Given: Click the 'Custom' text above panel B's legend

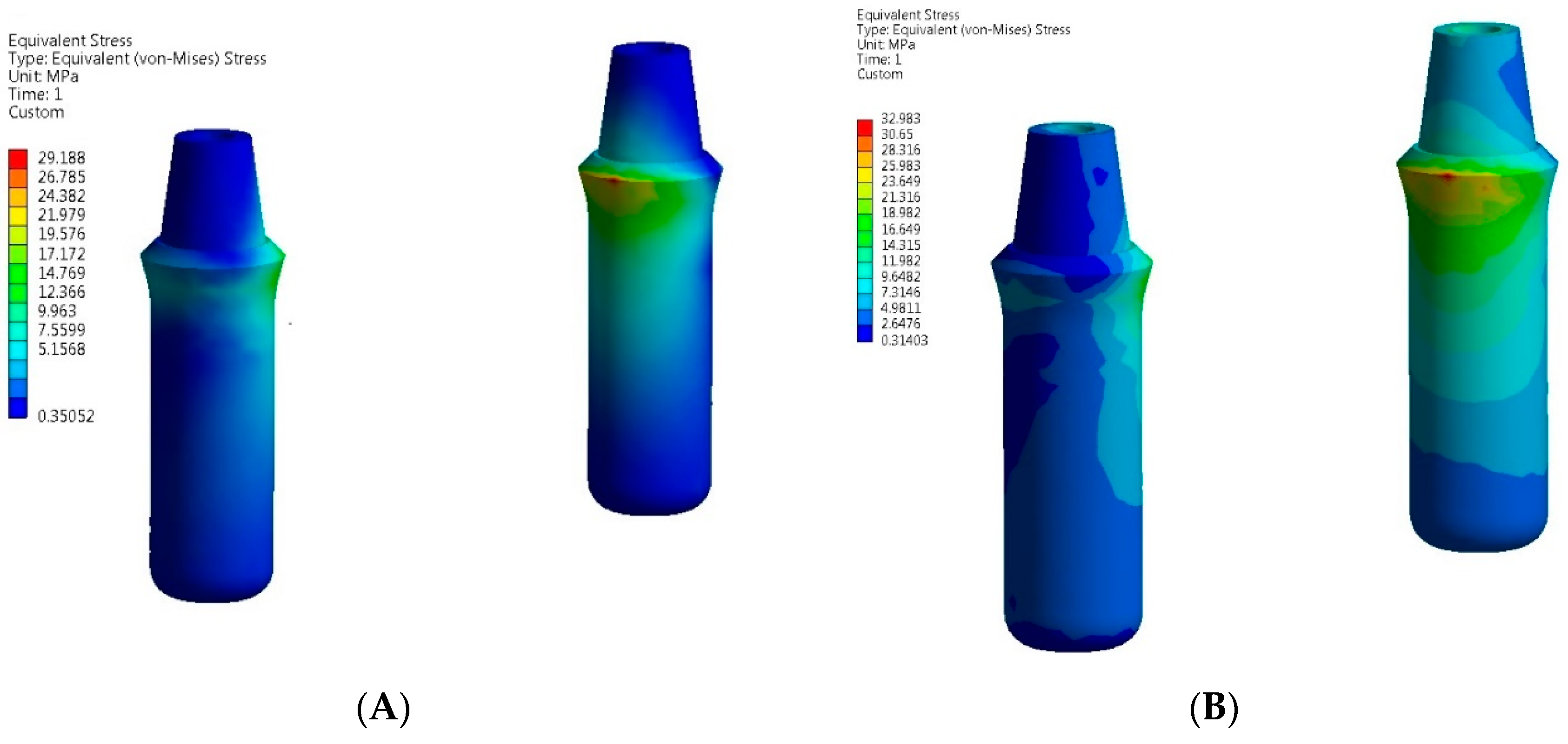Looking at the screenshot, I should pyautogui.click(x=880, y=74).
